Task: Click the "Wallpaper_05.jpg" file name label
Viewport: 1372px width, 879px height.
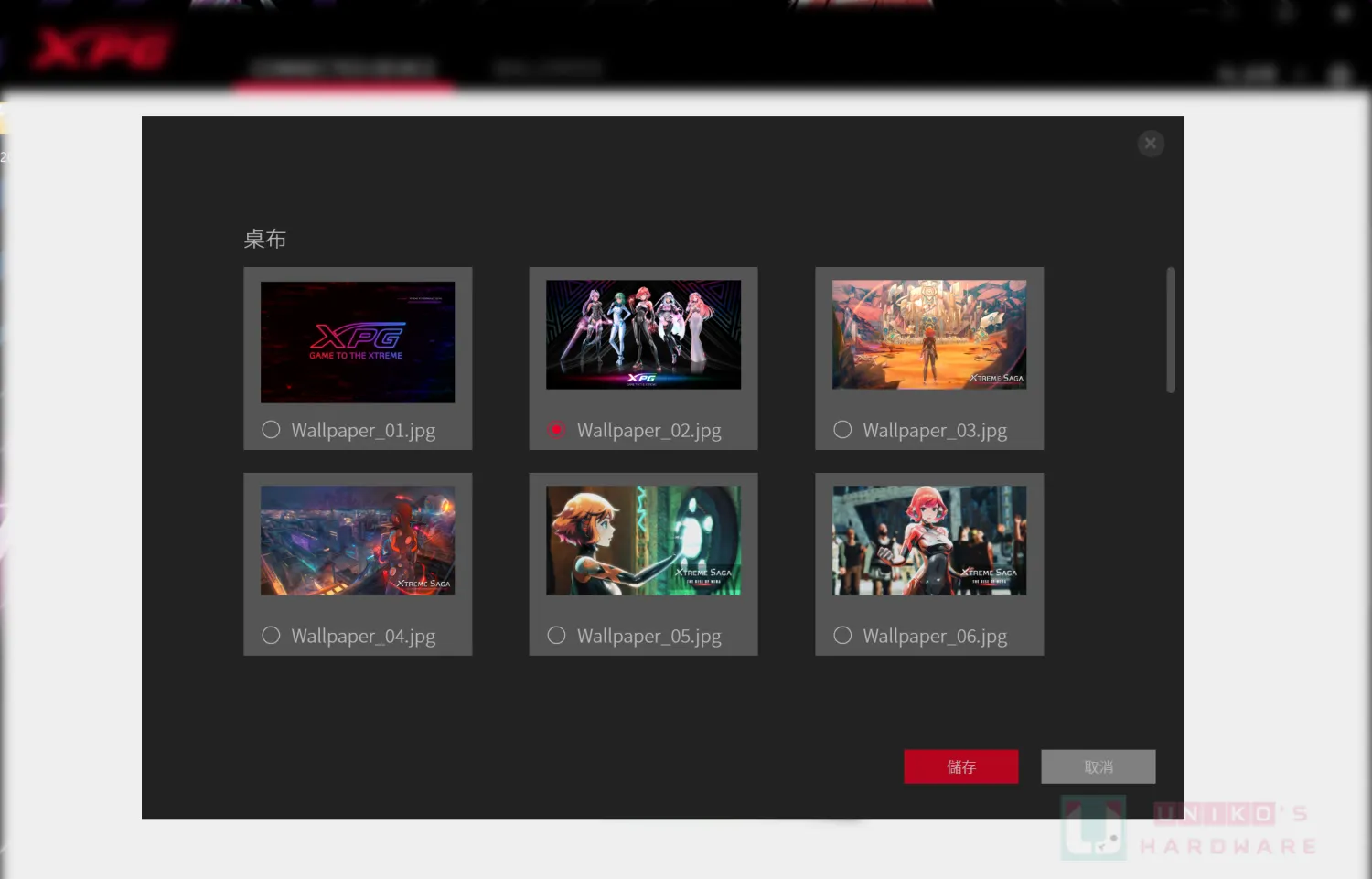Action: coord(649,637)
